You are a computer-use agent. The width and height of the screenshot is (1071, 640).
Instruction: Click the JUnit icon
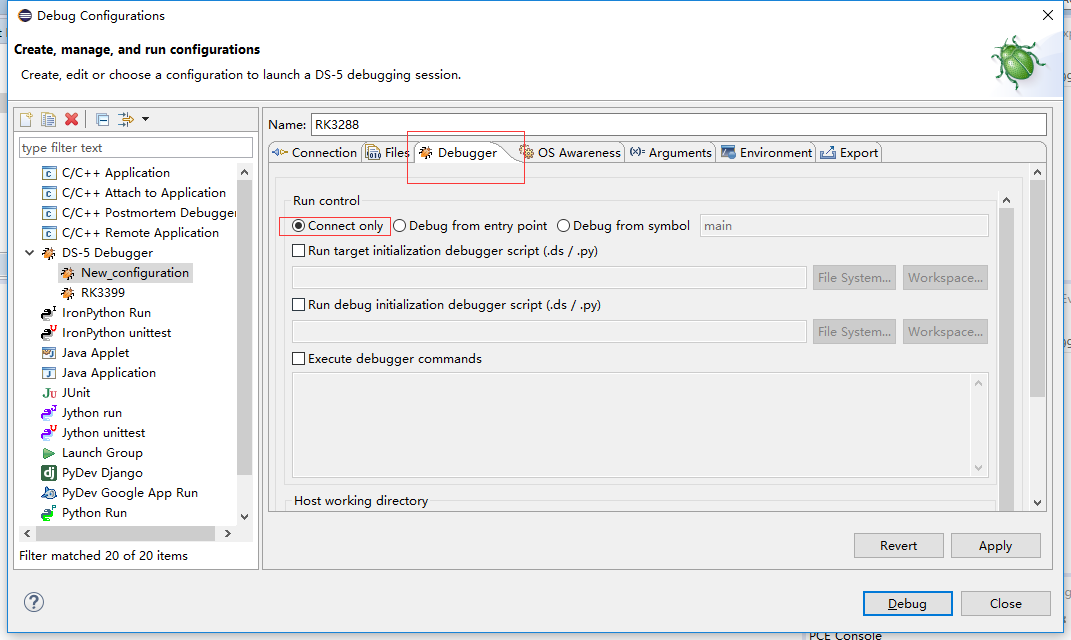click(x=49, y=393)
